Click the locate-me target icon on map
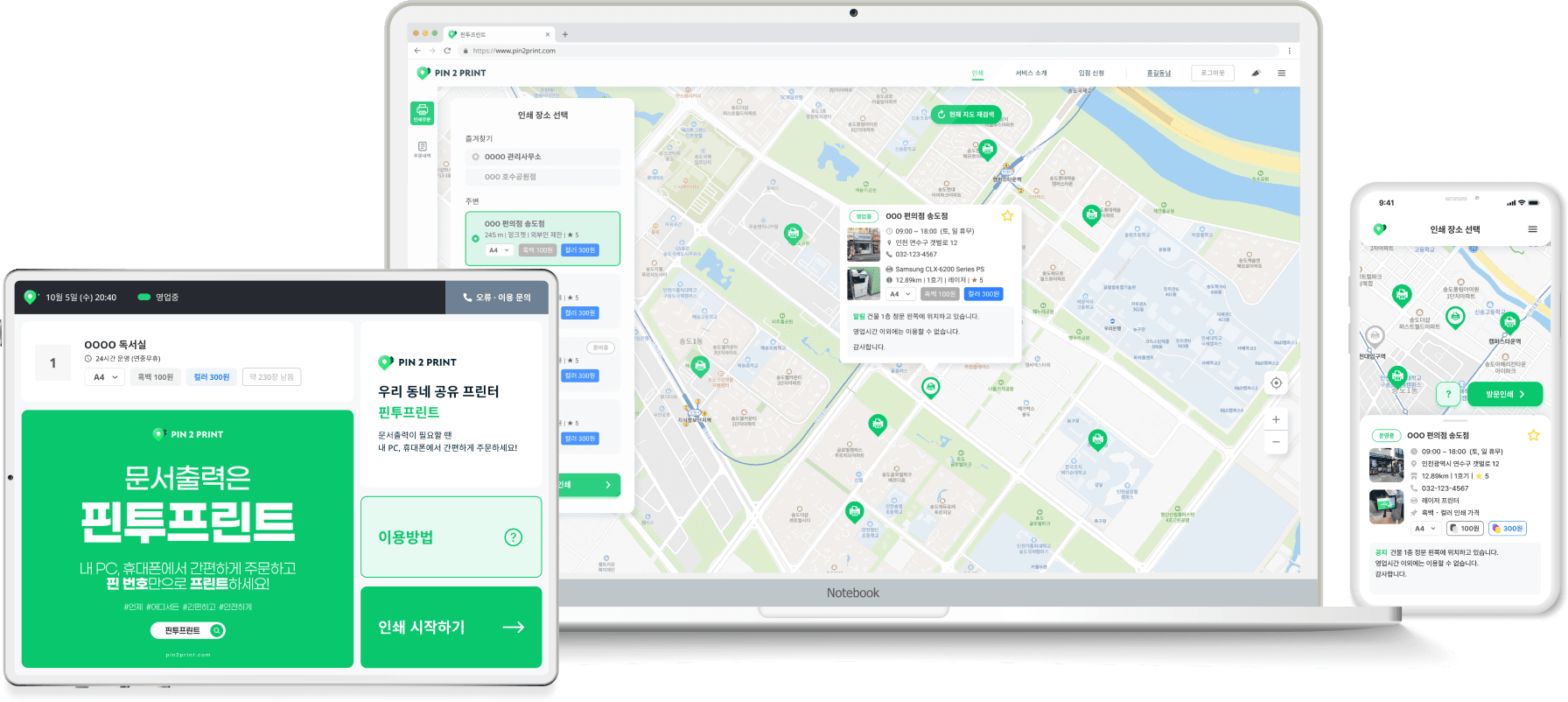 [x=1276, y=383]
